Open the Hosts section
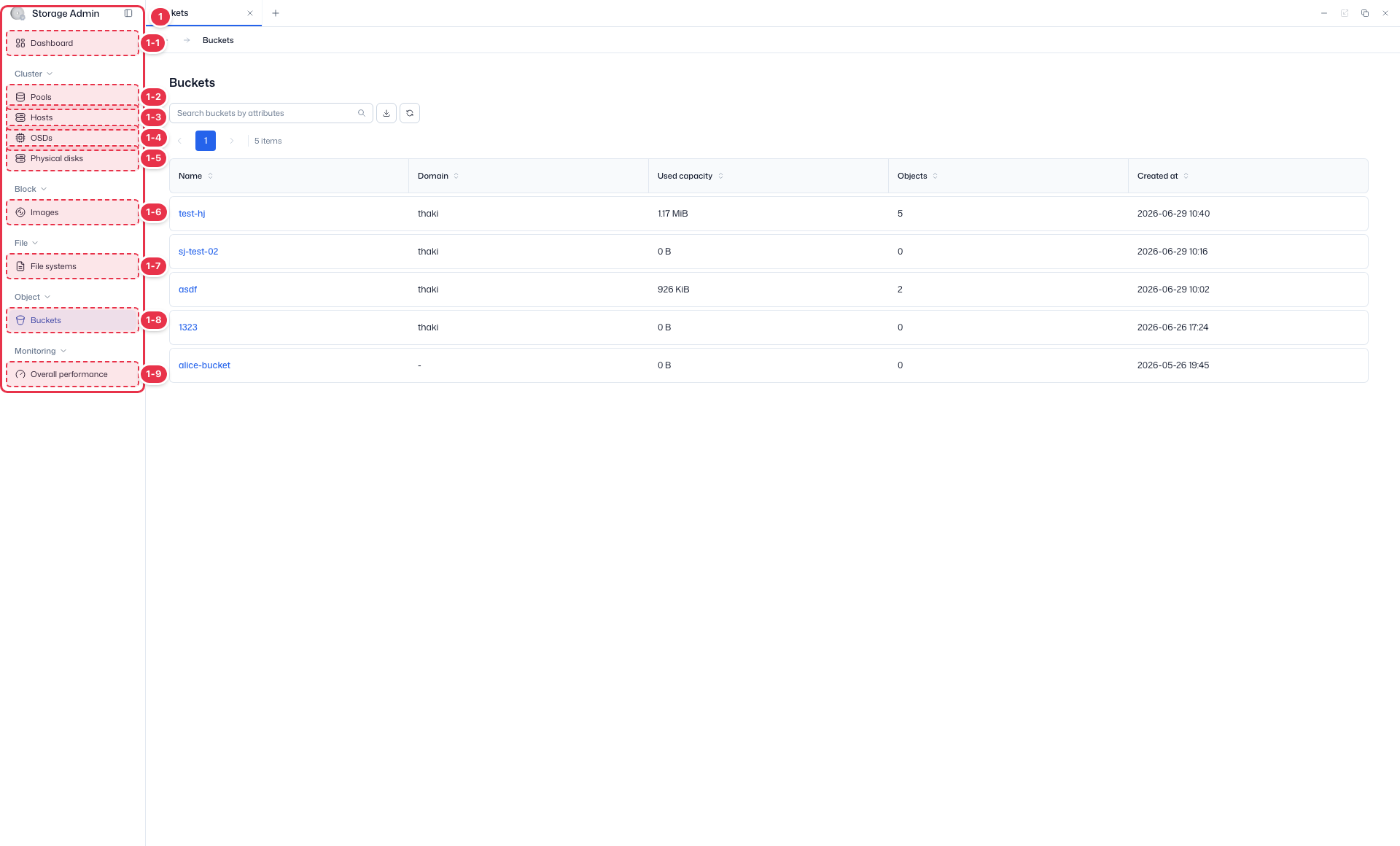 72,117
